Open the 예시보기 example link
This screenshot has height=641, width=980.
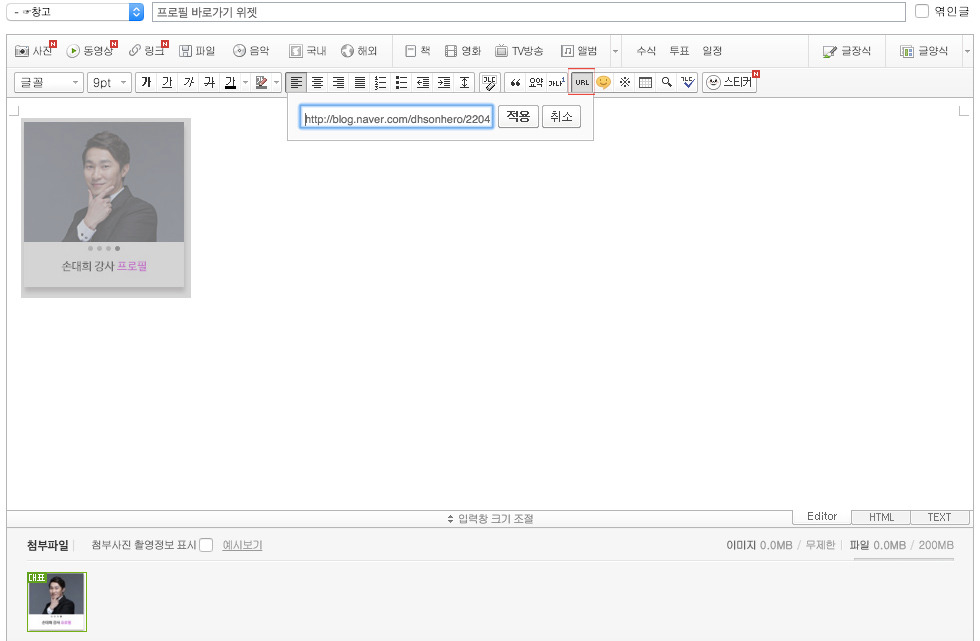[x=242, y=545]
